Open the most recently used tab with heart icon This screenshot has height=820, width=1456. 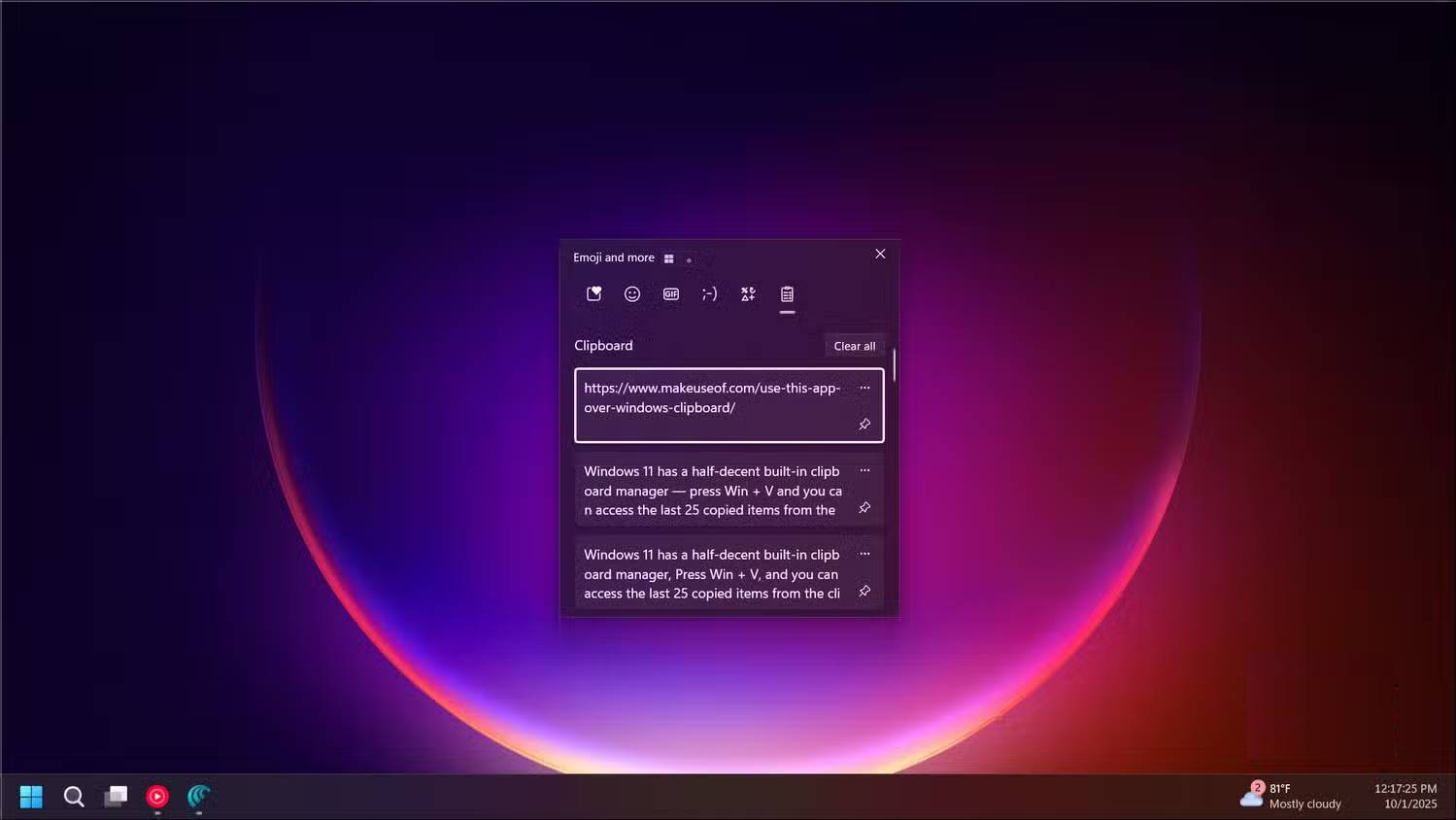coord(593,293)
